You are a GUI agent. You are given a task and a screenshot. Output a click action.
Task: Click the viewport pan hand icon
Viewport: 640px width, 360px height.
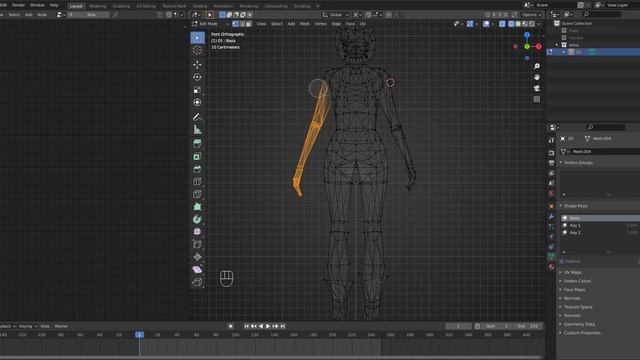[537, 77]
